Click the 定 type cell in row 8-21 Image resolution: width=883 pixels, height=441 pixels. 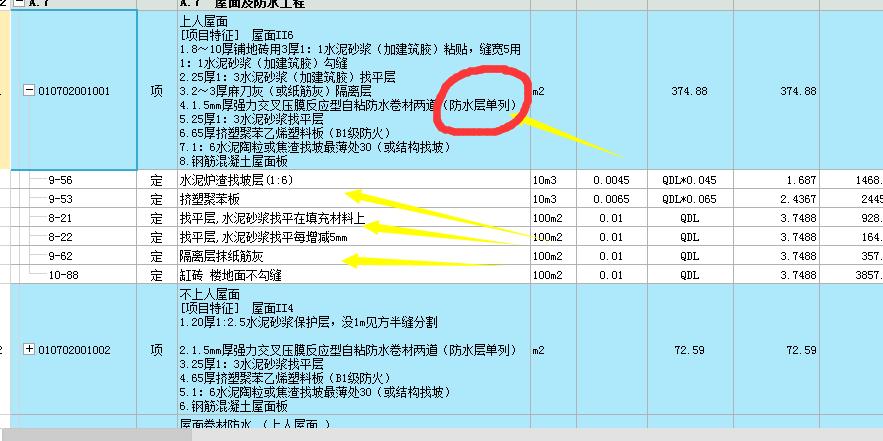157,219
